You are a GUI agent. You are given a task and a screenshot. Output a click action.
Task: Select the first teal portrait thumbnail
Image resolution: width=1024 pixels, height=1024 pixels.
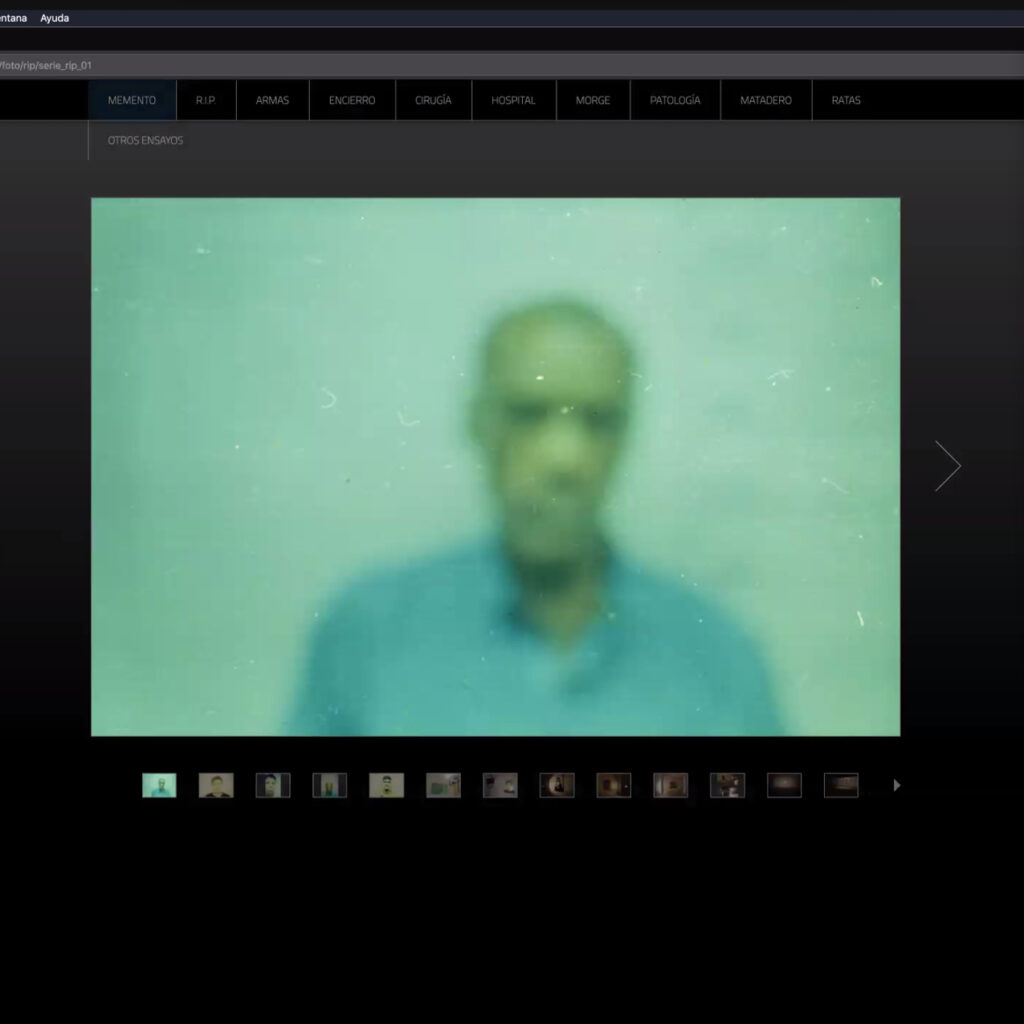pyautogui.click(x=159, y=785)
